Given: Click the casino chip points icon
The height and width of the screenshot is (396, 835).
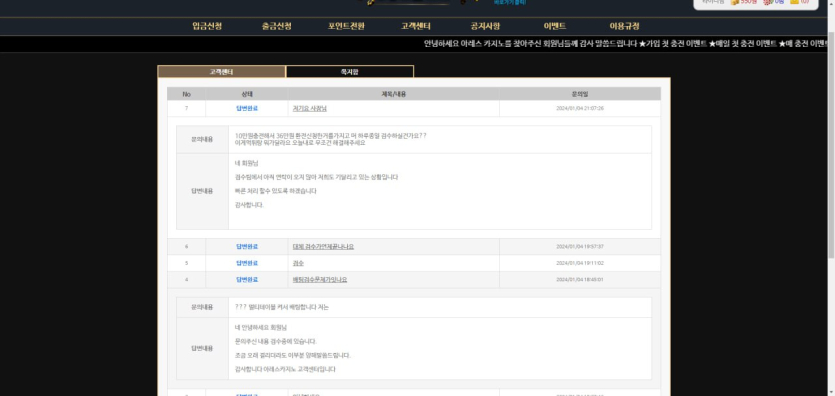Looking at the screenshot, I should [x=767, y=2].
